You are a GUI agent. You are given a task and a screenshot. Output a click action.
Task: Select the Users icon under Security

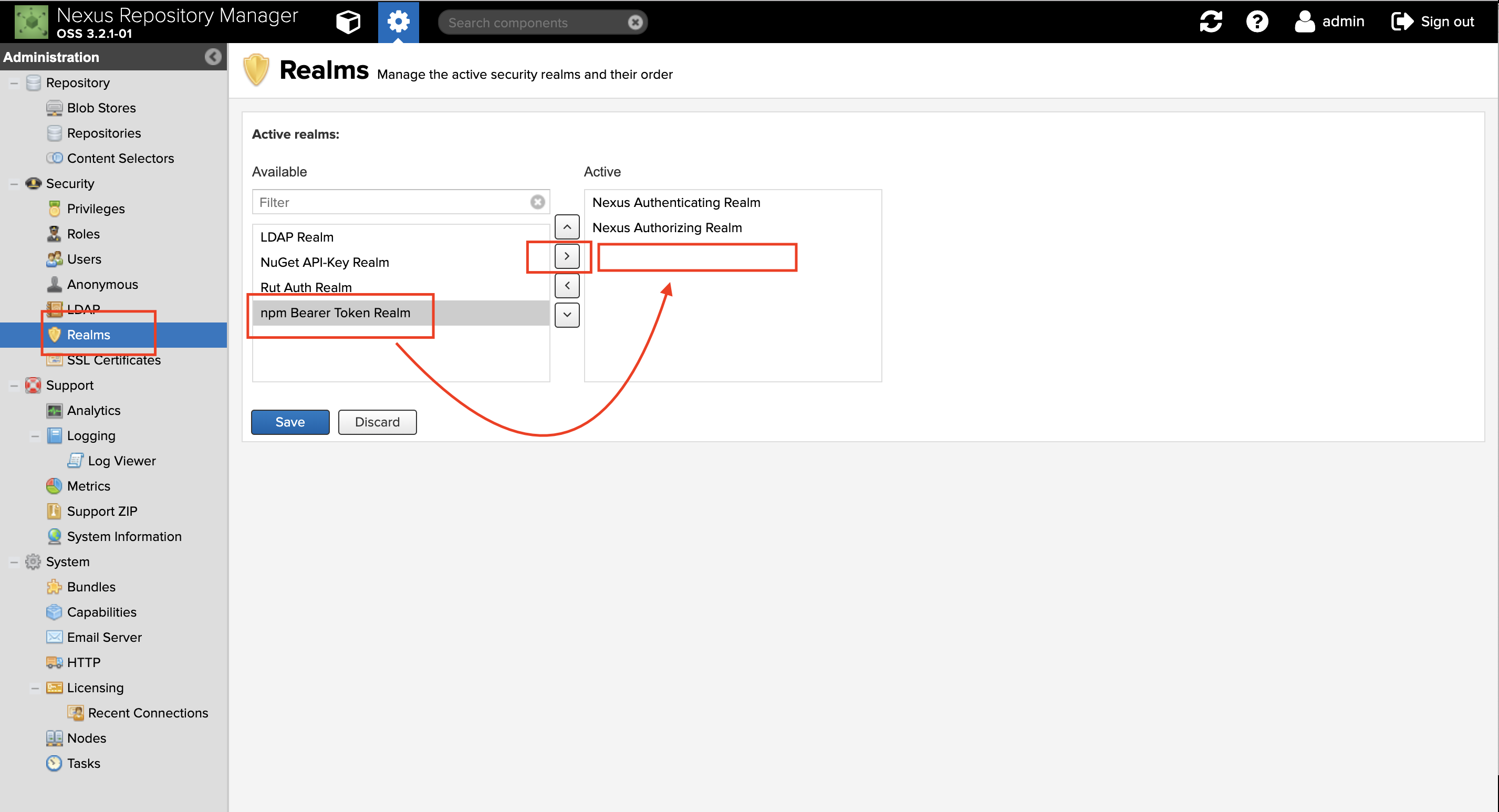(x=54, y=259)
